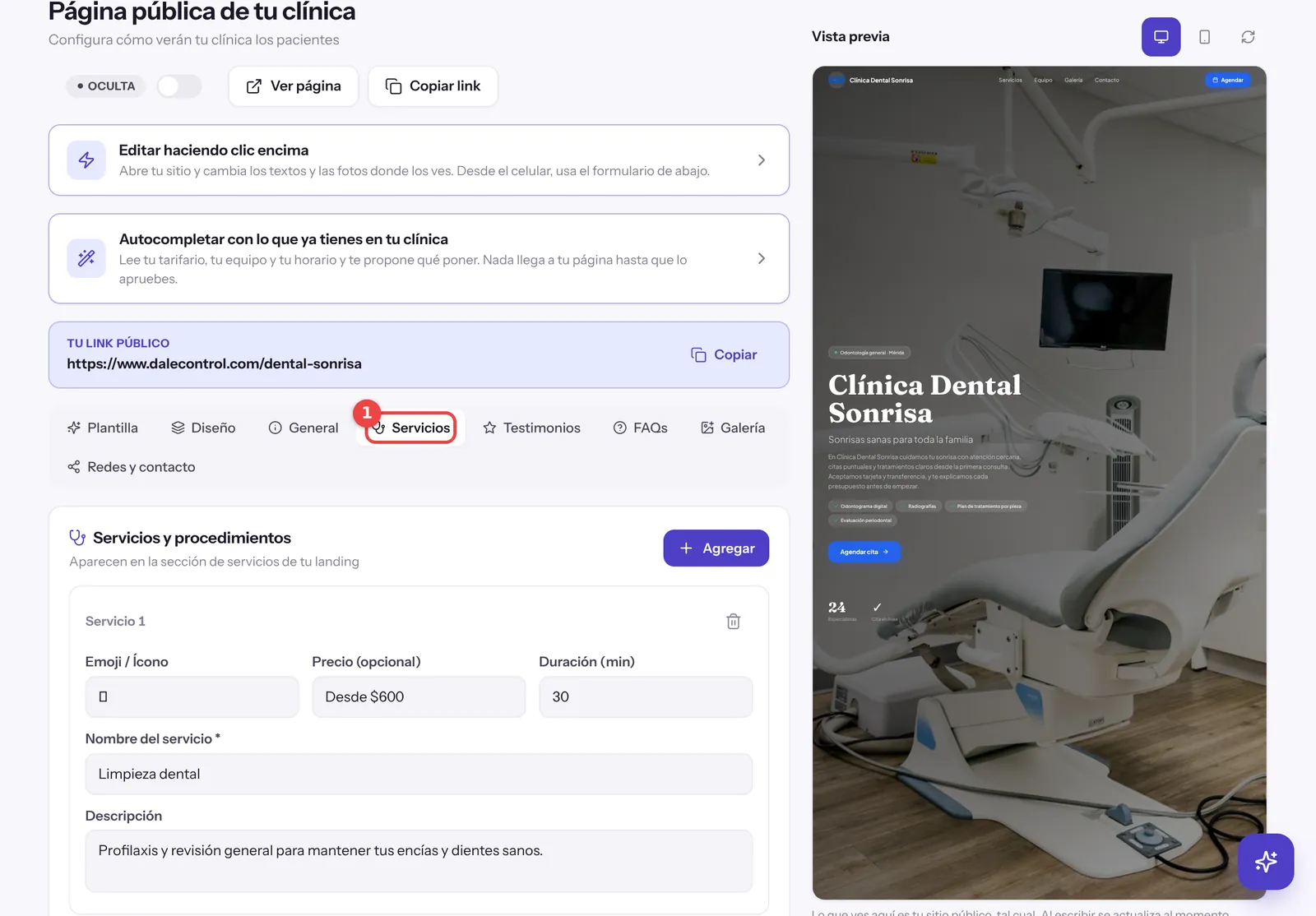Click the lightning icon for inline editing

[86, 160]
